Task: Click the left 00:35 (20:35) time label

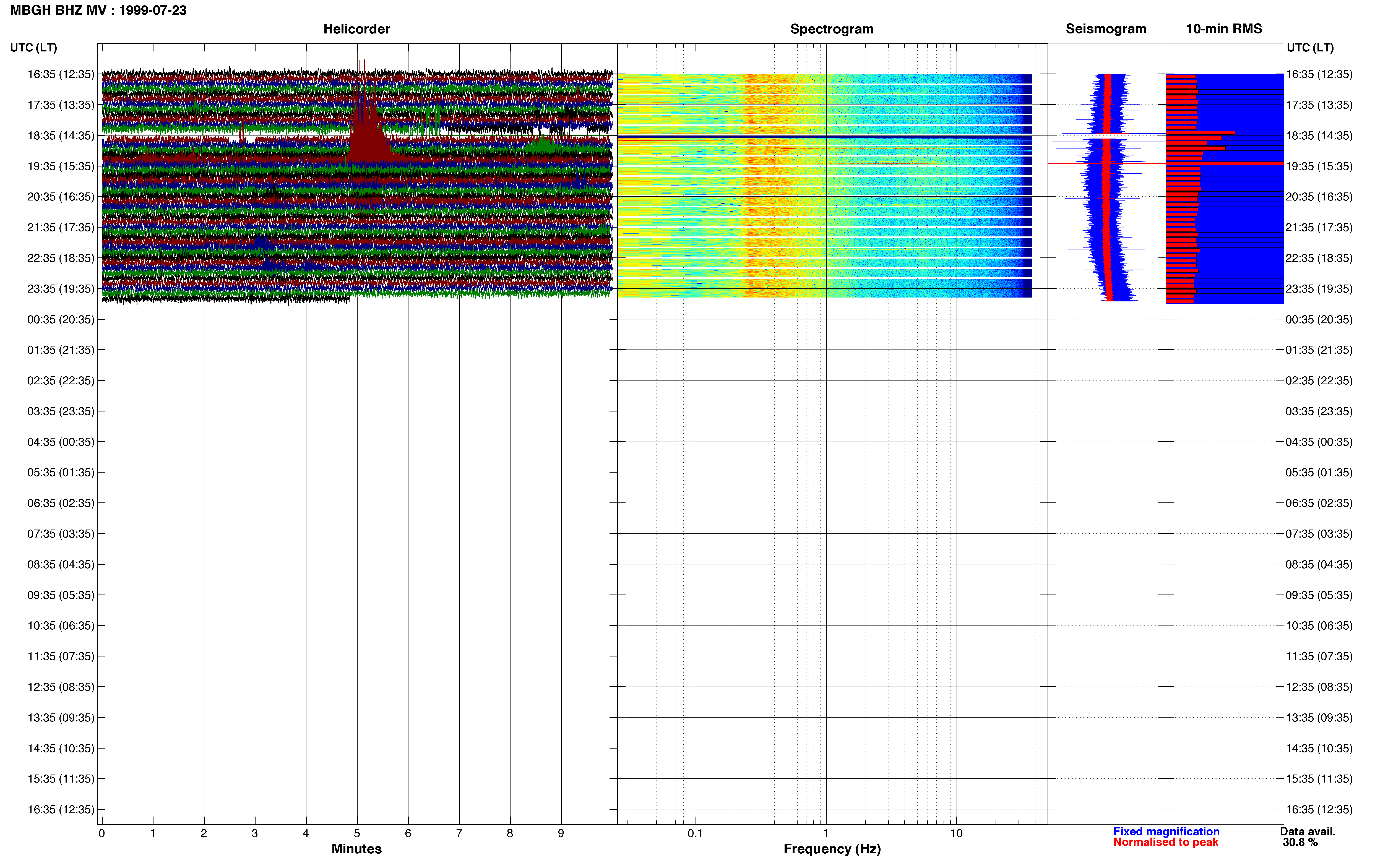Action: coord(61,319)
